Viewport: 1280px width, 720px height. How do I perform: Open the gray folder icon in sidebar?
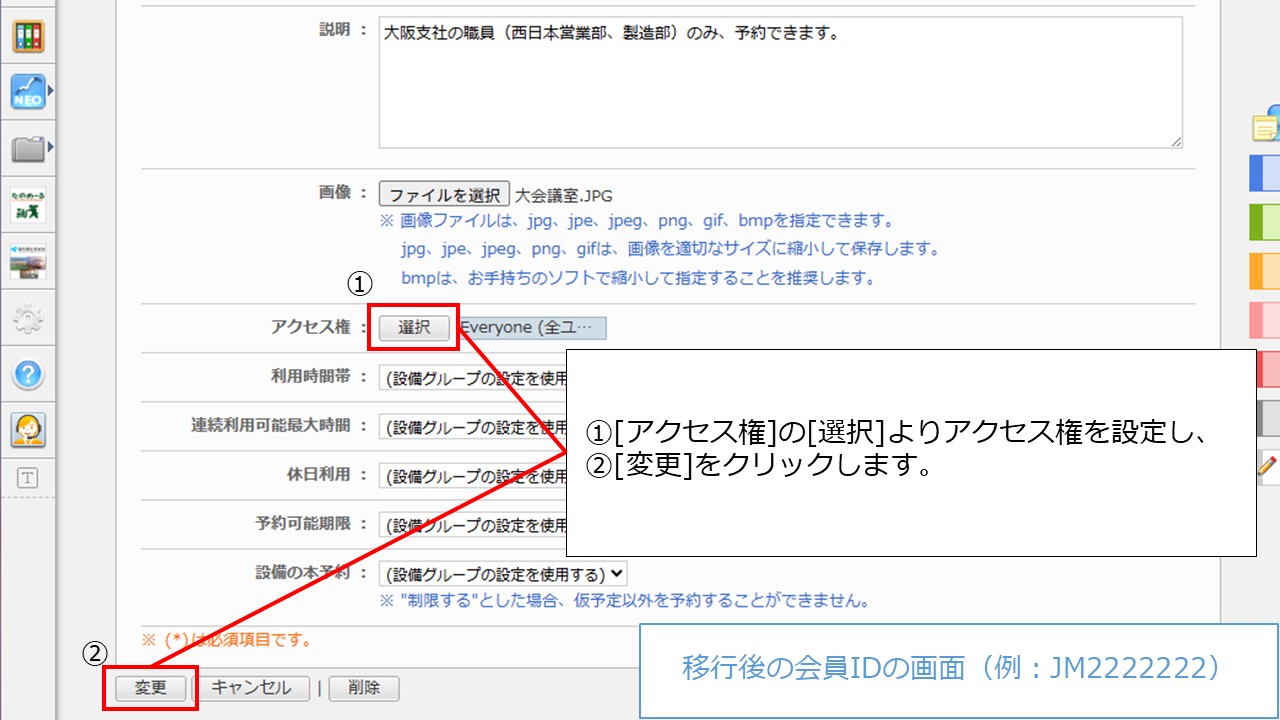(28, 149)
